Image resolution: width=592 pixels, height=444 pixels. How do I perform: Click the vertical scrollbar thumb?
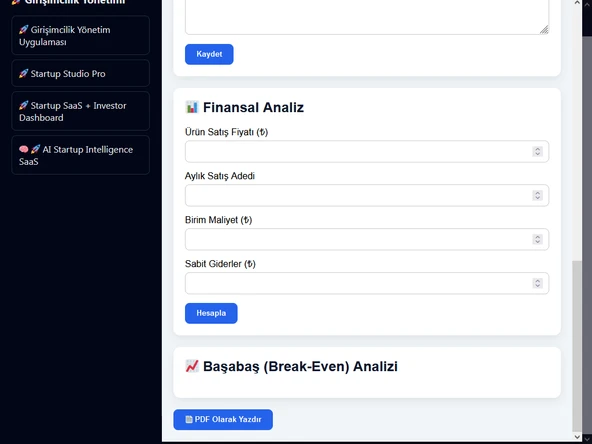pos(577,346)
